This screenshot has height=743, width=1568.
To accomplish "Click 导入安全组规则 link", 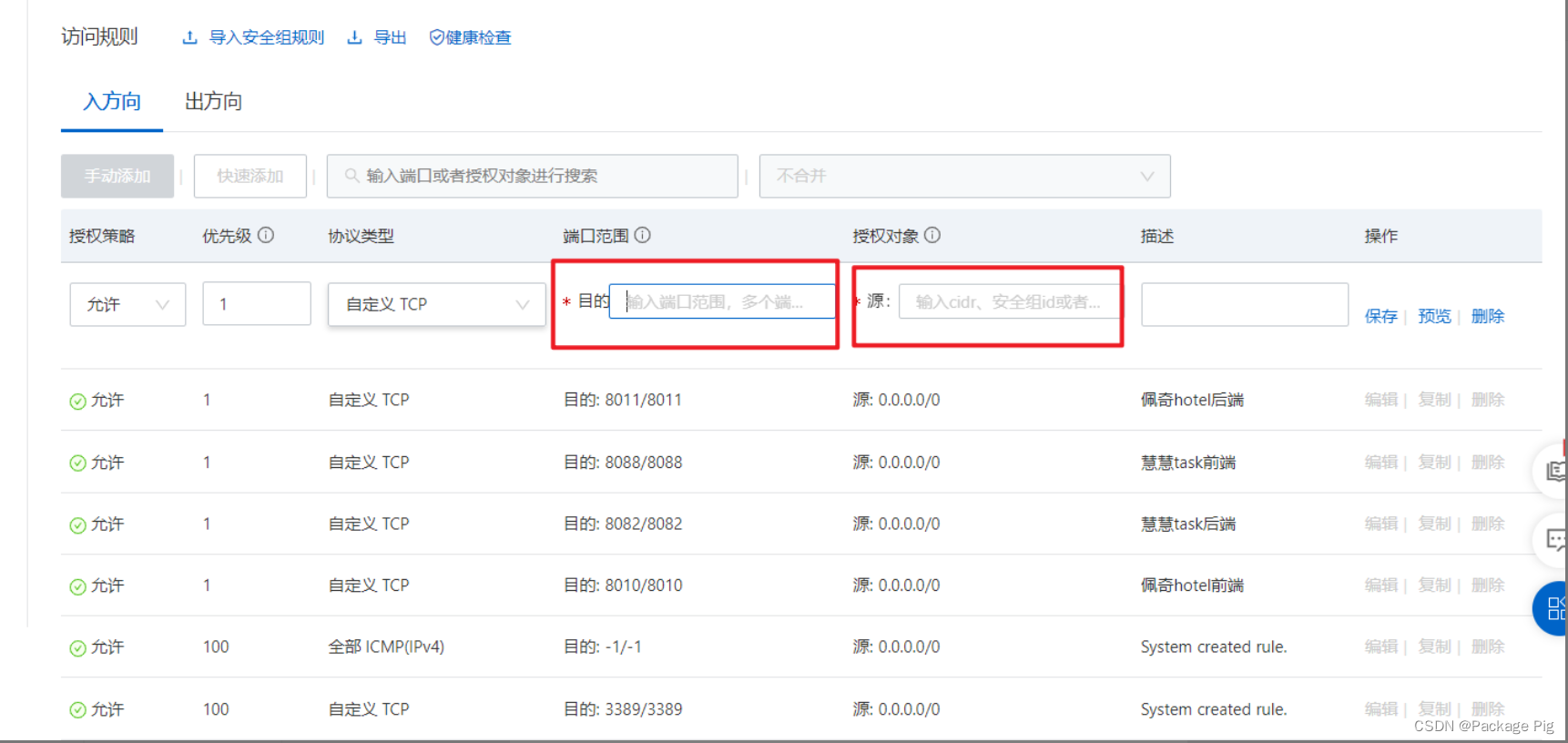I will (267, 37).
